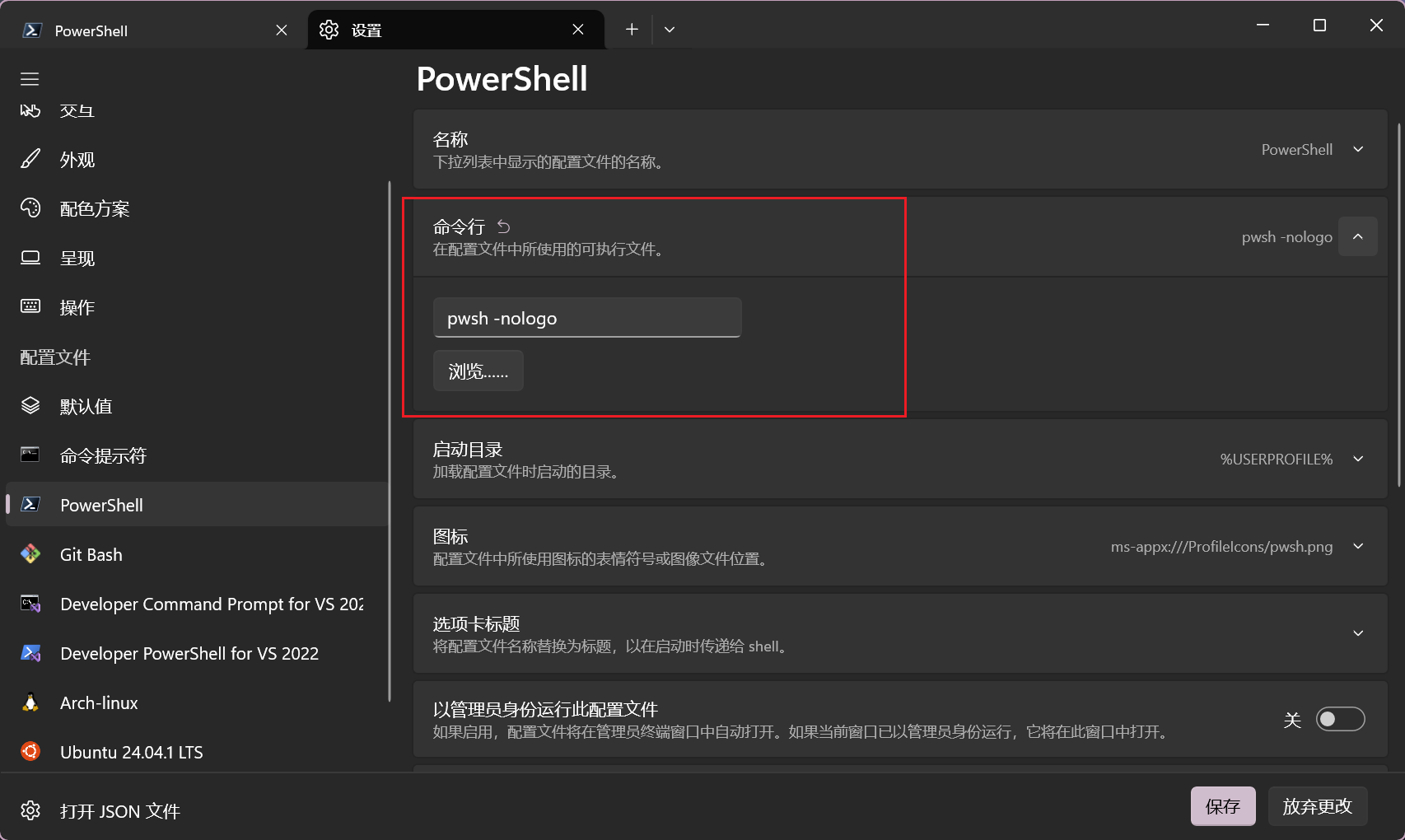The image size is (1405, 840).
Task: Close the PowerShell tab
Action: click(282, 30)
